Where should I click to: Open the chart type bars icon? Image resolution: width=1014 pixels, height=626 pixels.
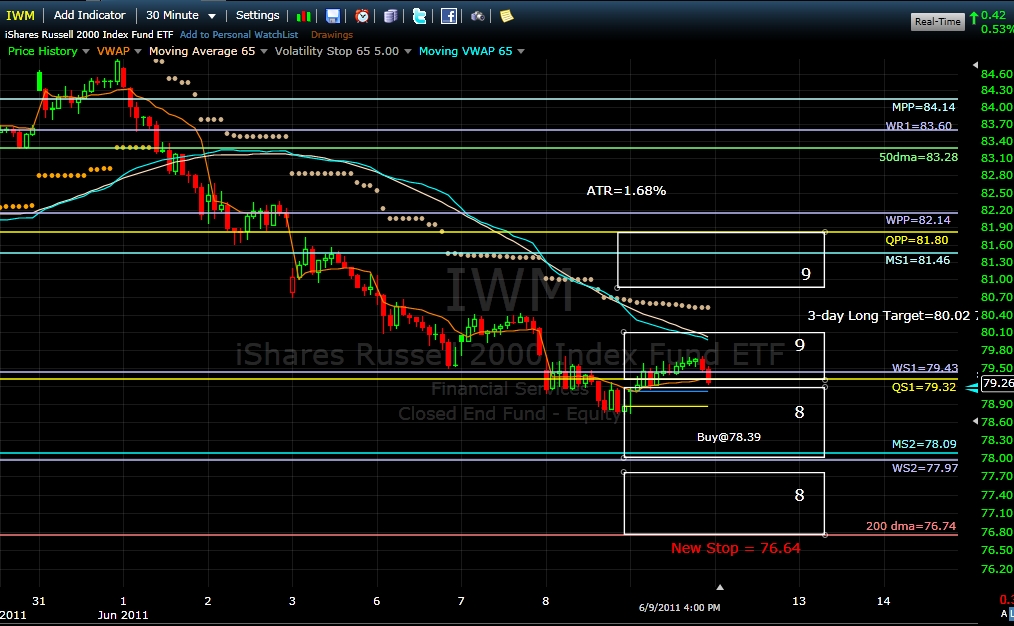(303, 16)
